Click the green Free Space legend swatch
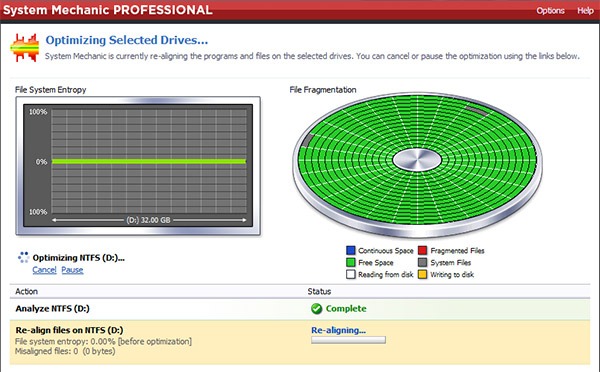This screenshot has width=600, height=372. pos(351,263)
